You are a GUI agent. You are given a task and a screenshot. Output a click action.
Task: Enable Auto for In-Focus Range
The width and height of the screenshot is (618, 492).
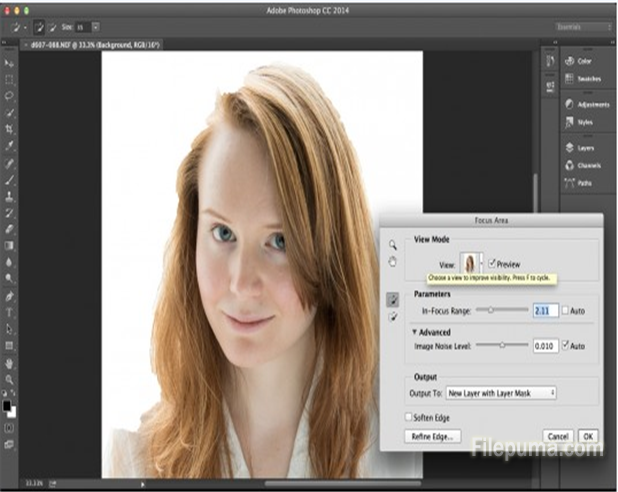566,311
